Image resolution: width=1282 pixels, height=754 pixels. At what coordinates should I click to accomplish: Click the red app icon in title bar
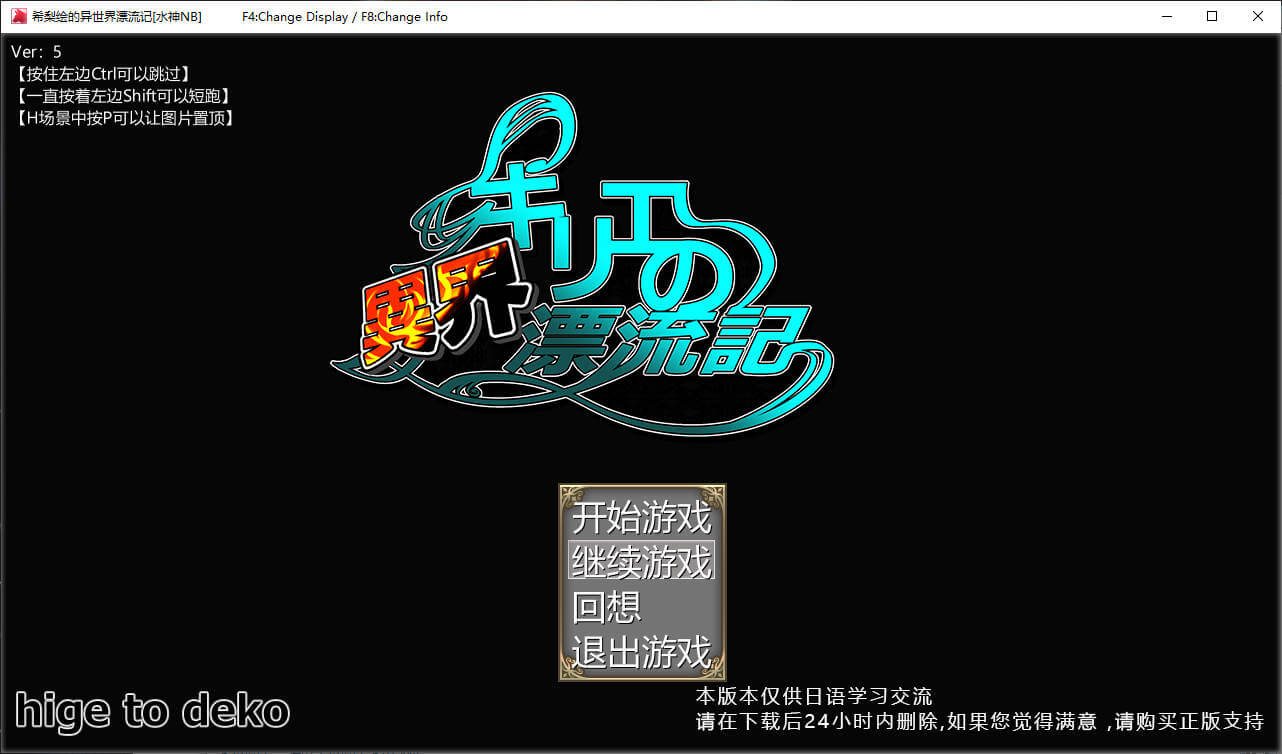(18, 16)
